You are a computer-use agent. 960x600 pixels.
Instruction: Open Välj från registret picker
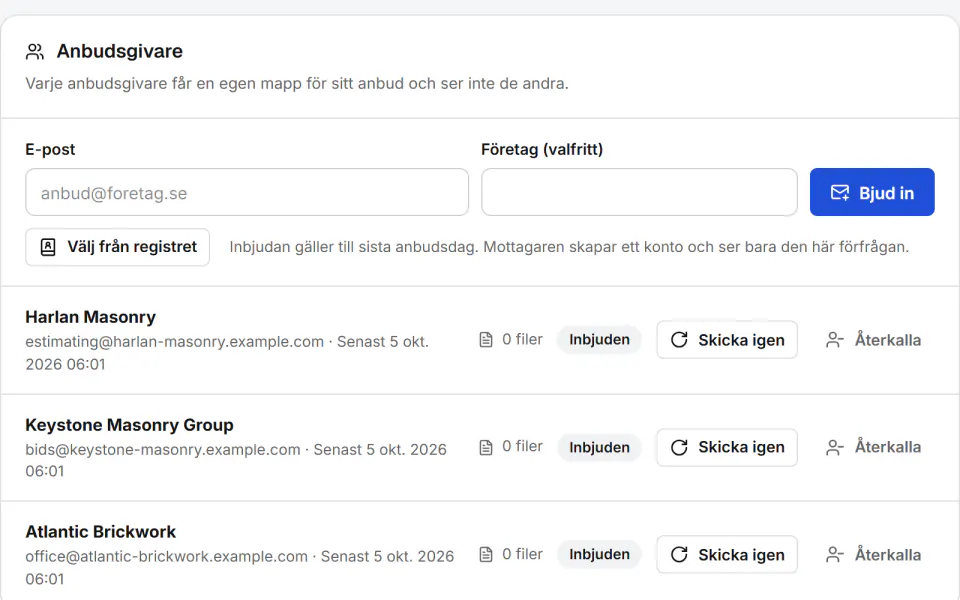click(118, 247)
